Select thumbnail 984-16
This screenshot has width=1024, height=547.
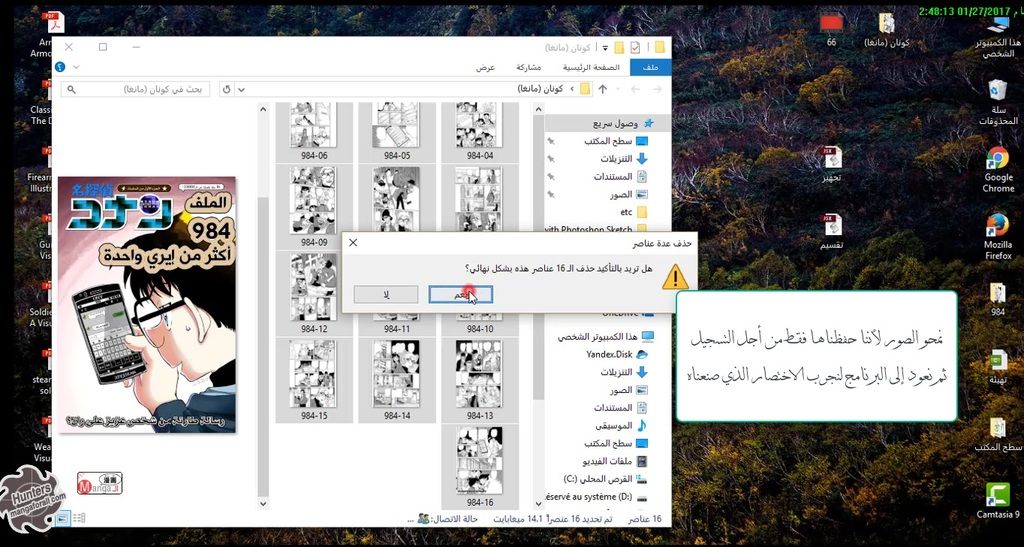coord(479,467)
